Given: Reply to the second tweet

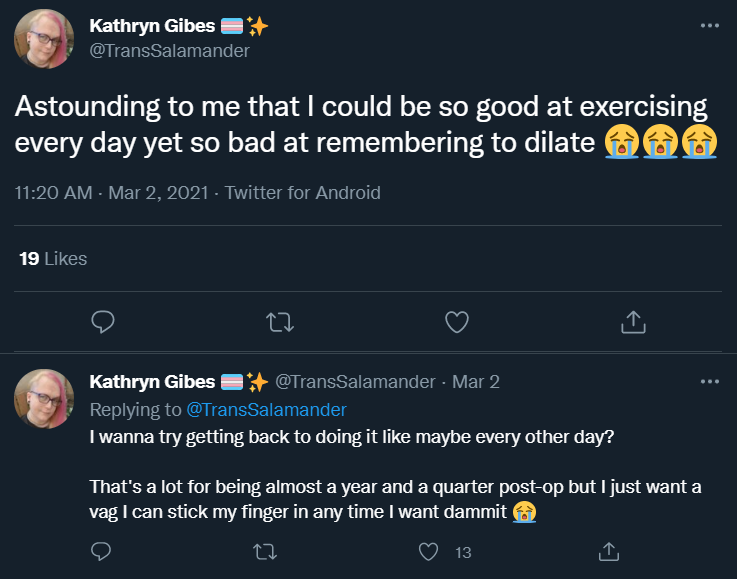Looking at the screenshot, I should (101, 551).
